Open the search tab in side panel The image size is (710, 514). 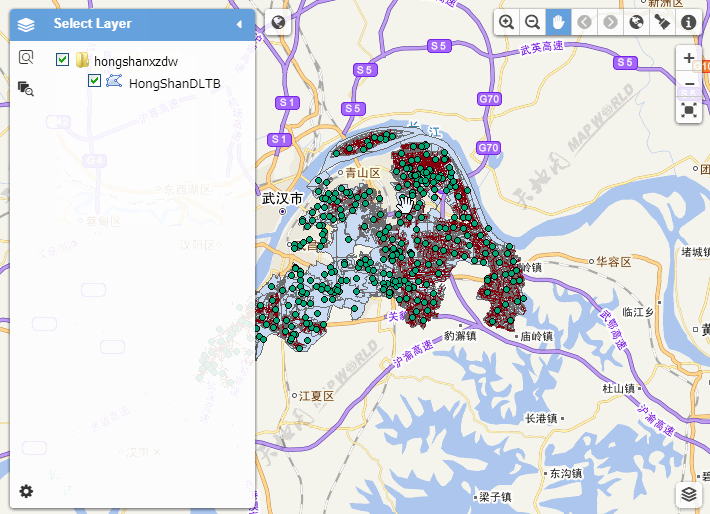pyautogui.click(x=26, y=58)
